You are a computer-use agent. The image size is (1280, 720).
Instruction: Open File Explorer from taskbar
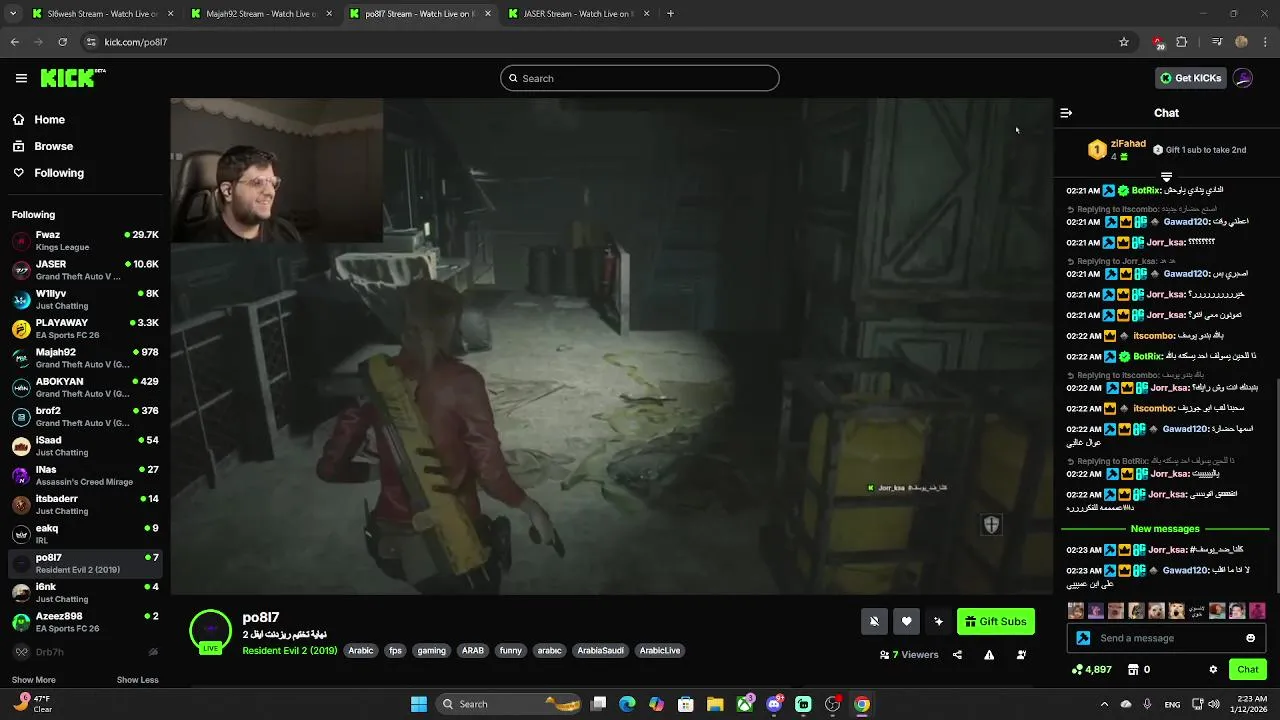pyautogui.click(x=715, y=704)
